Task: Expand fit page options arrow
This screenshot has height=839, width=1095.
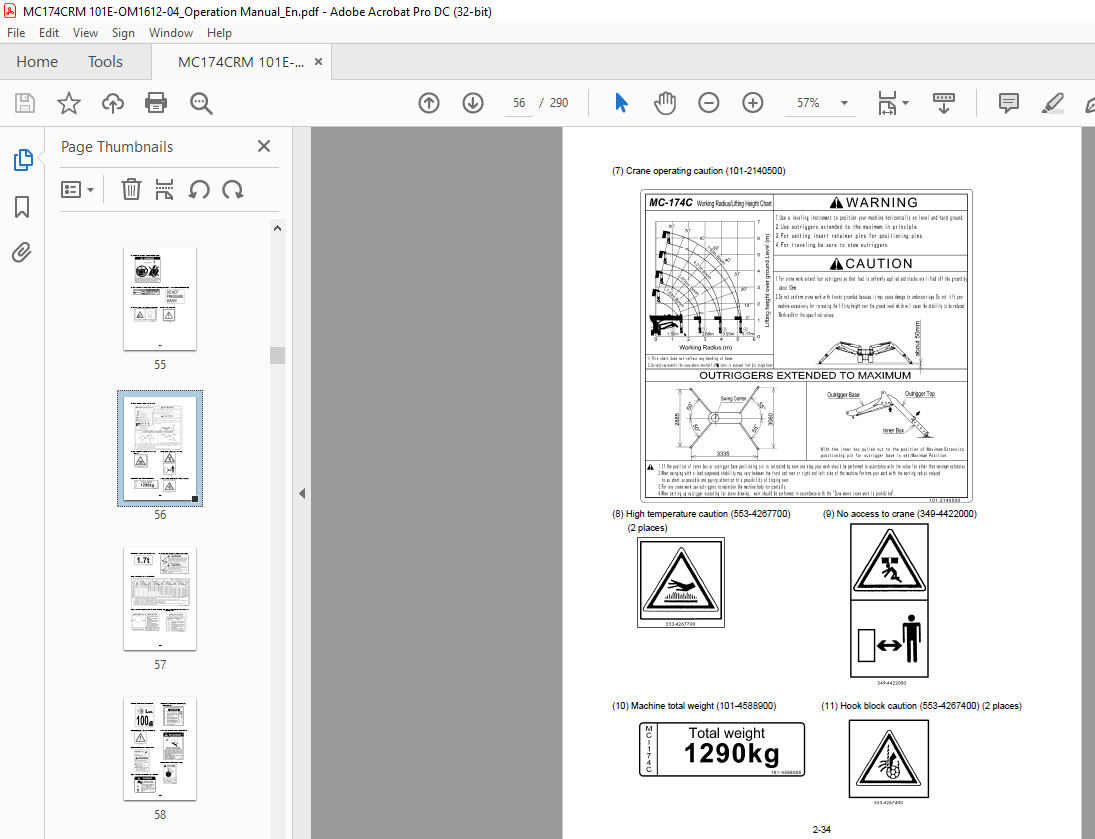Action: pyautogui.click(x=906, y=103)
